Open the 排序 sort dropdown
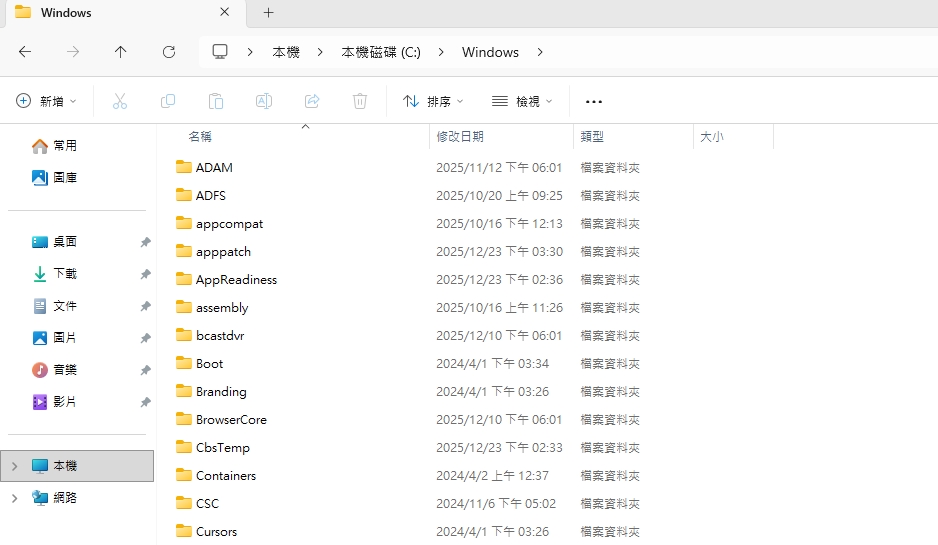The image size is (938, 545). (x=433, y=101)
